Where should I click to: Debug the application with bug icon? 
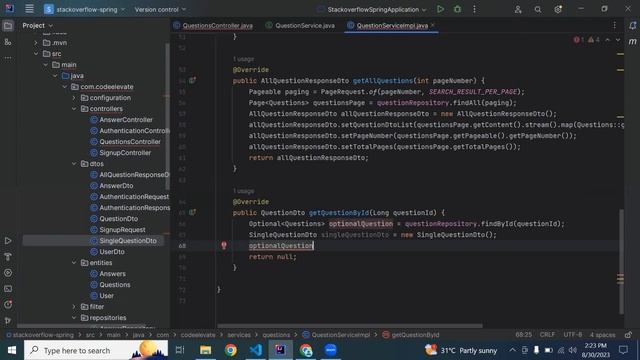point(457,9)
